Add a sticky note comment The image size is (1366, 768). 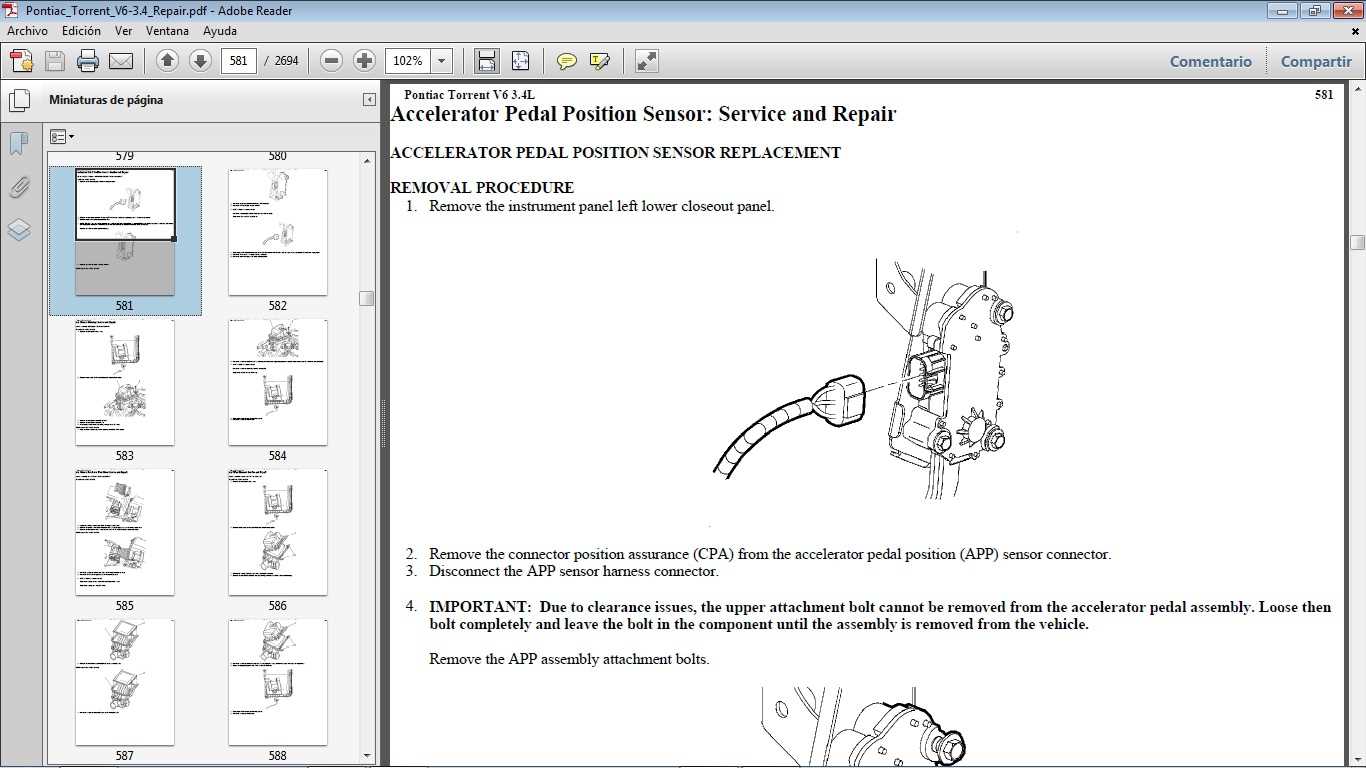(x=567, y=61)
